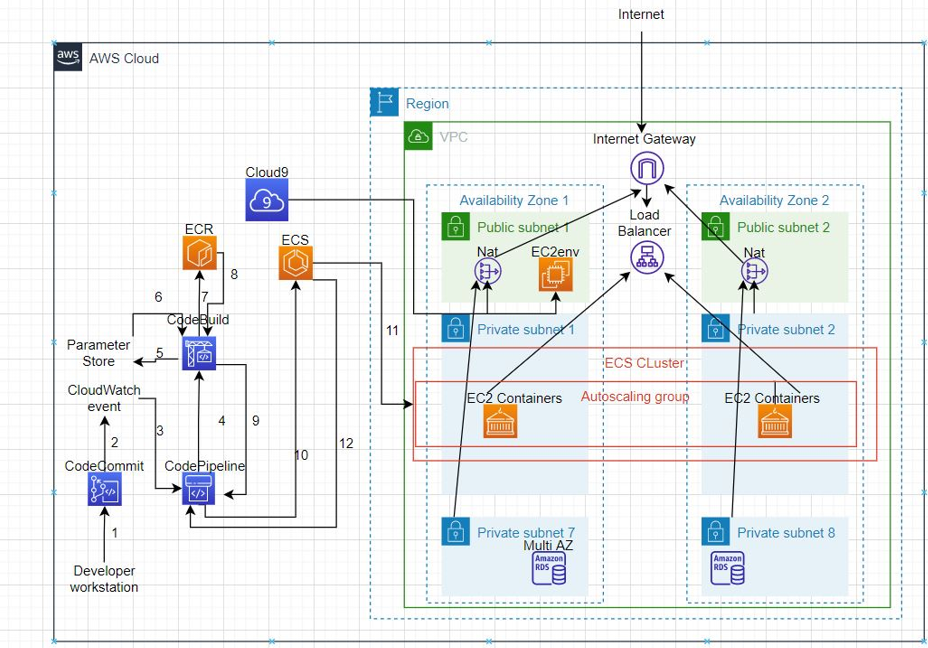Click the Developer workstation text label
The height and width of the screenshot is (648, 928).
[104, 578]
